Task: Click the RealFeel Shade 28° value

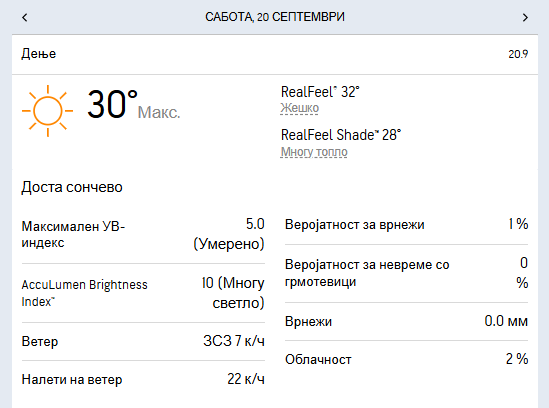Action: pos(341,135)
